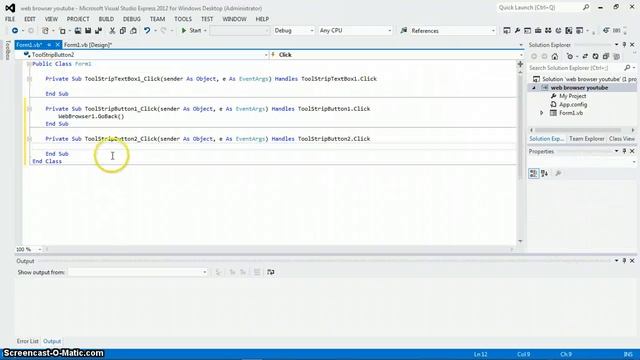Screen dimensions: 640x360
Task: Open the TEAM menu
Action: pyautogui.click(x=157, y=19)
